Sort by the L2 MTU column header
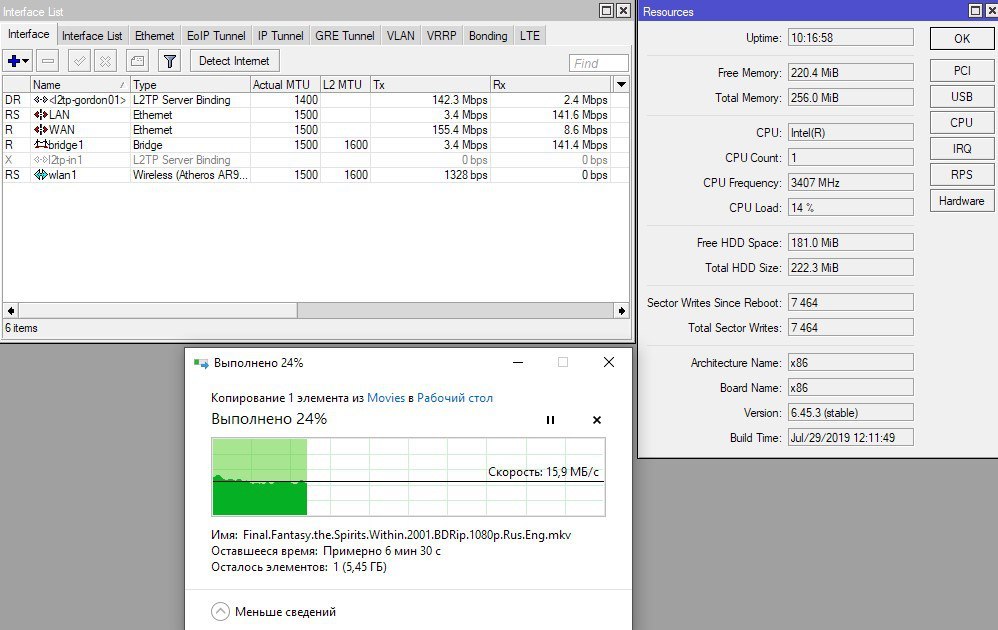The image size is (998, 630). [345, 85]
